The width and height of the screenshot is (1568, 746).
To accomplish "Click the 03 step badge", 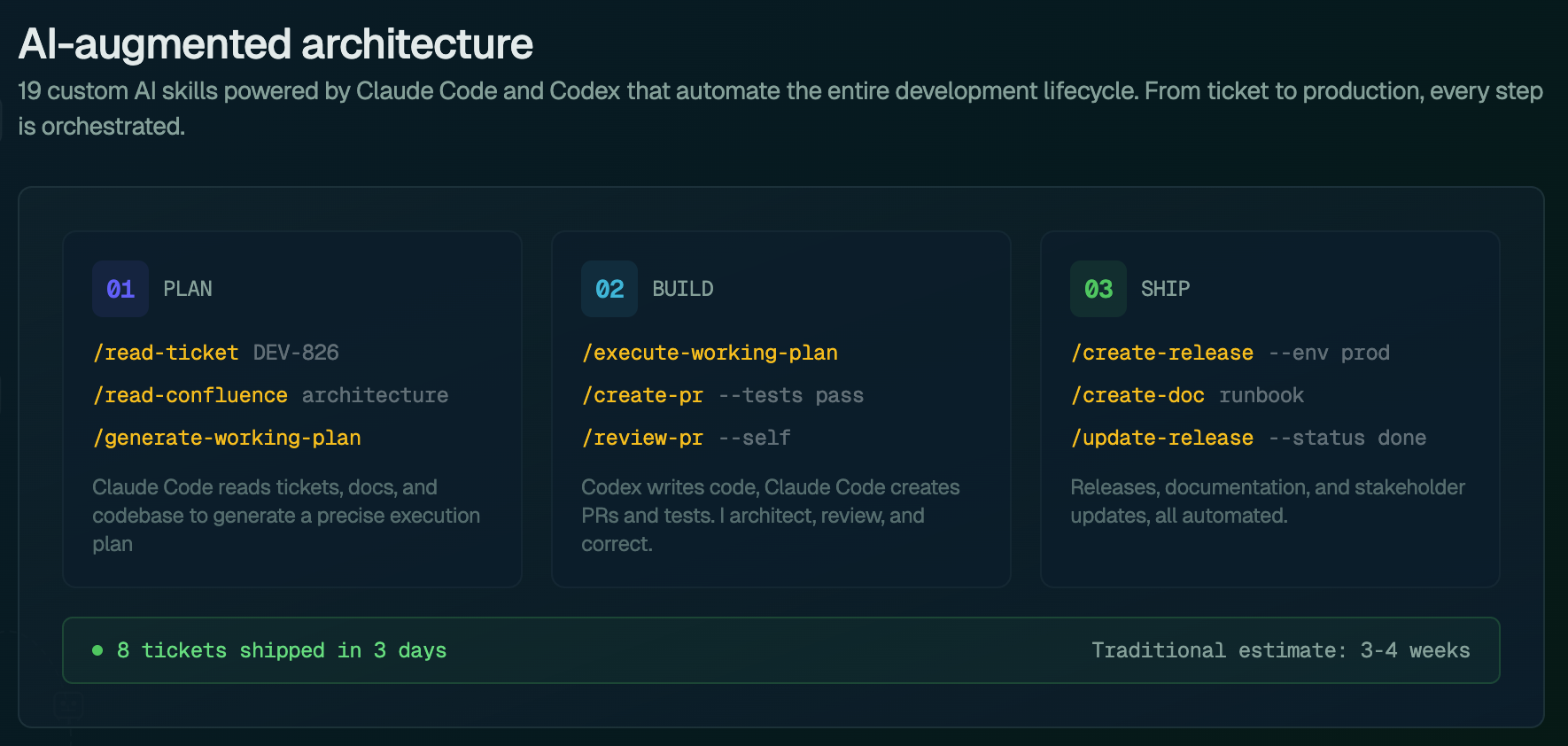I will (1098, 289).
